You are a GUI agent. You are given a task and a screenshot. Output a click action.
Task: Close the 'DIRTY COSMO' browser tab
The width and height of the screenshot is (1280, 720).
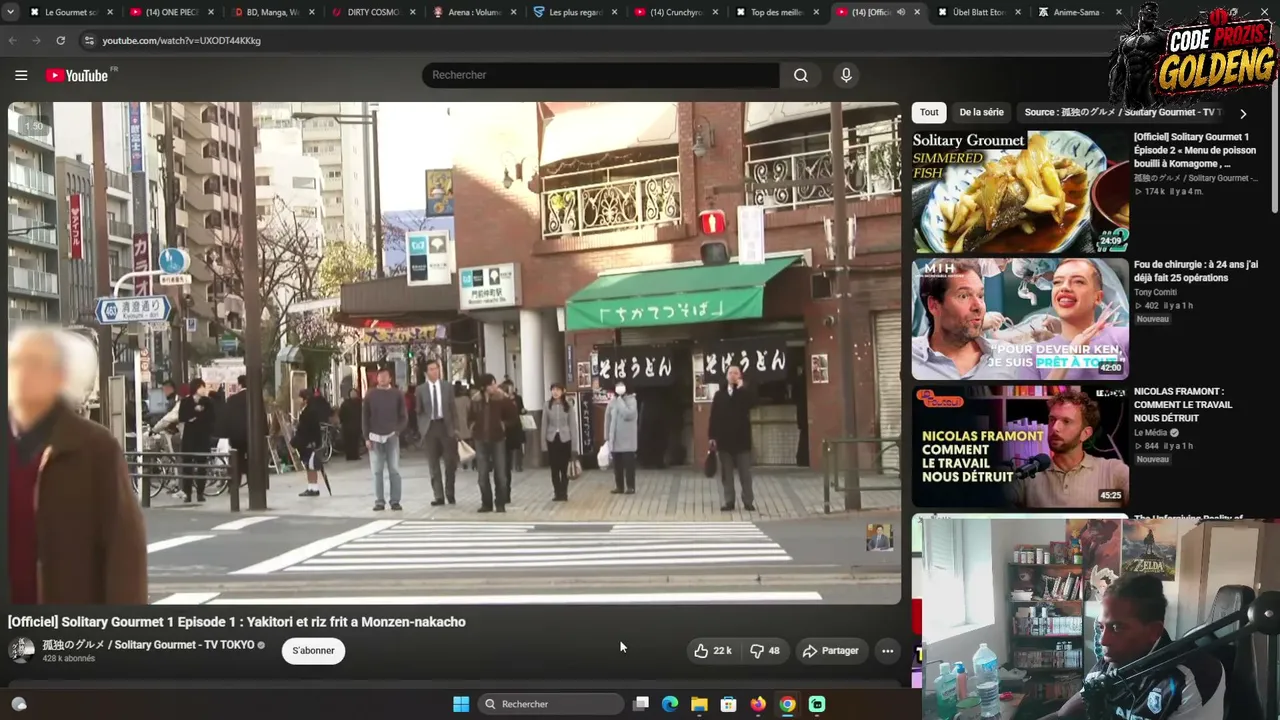[x=413, y=12]
